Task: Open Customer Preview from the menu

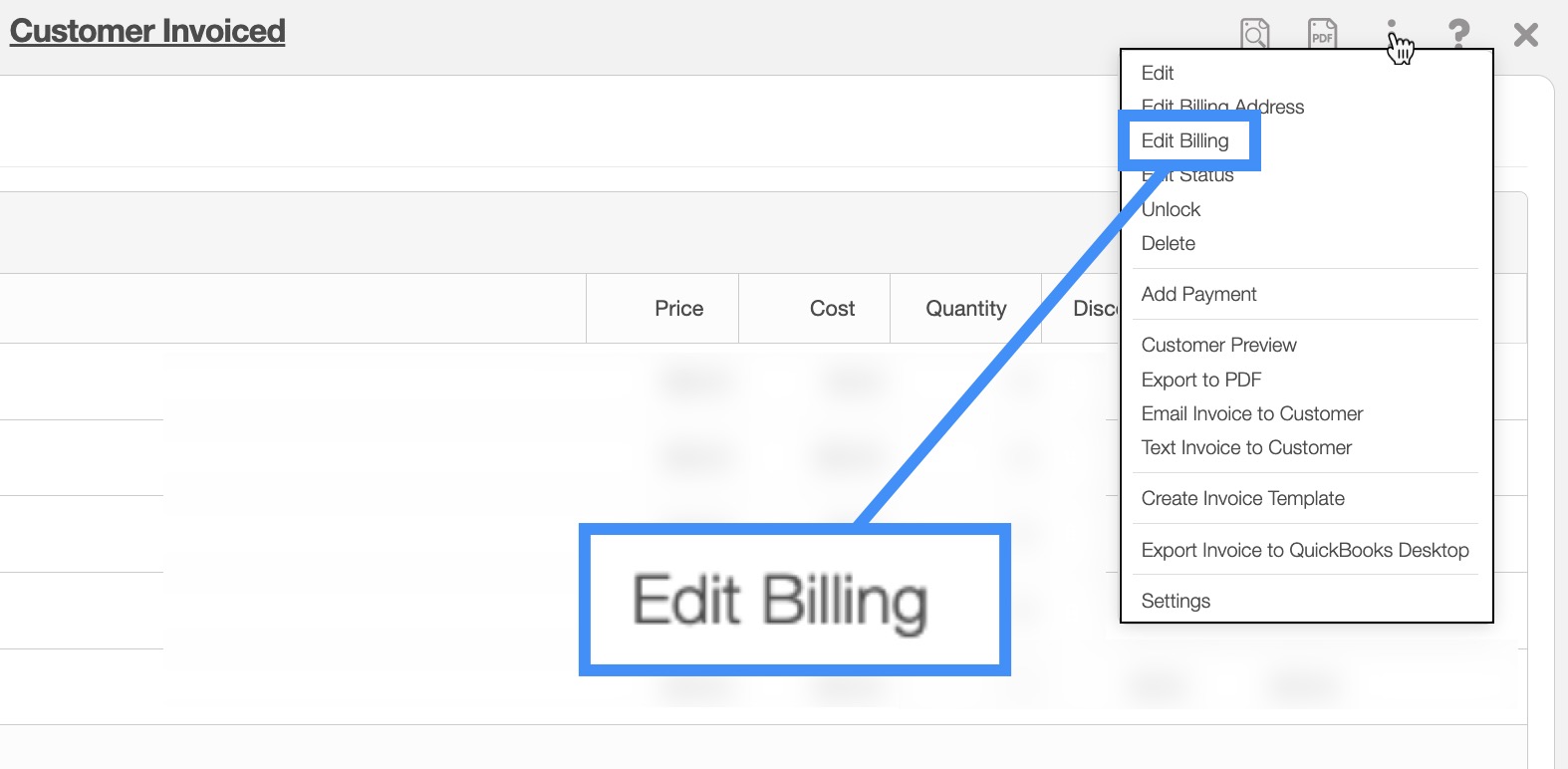Action: click(x=1218, y=345)
